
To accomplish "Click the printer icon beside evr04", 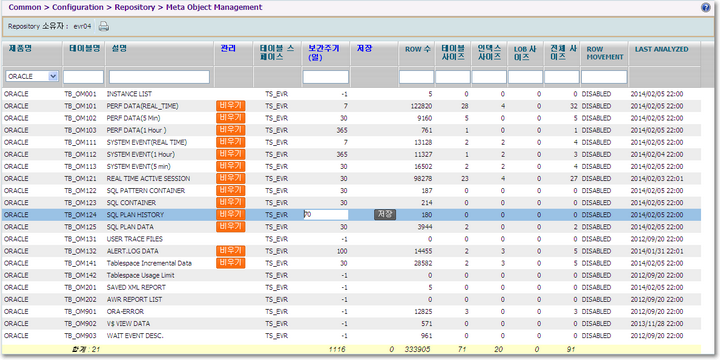I will tap(104, 27).
